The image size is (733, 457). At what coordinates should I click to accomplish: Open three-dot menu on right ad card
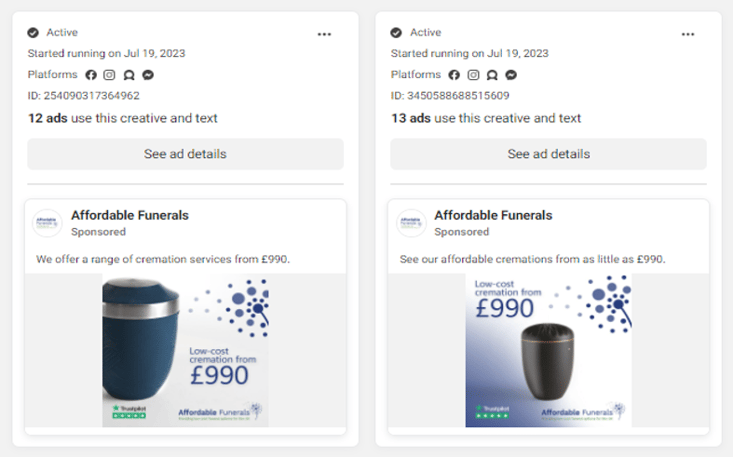click(688, 34)
